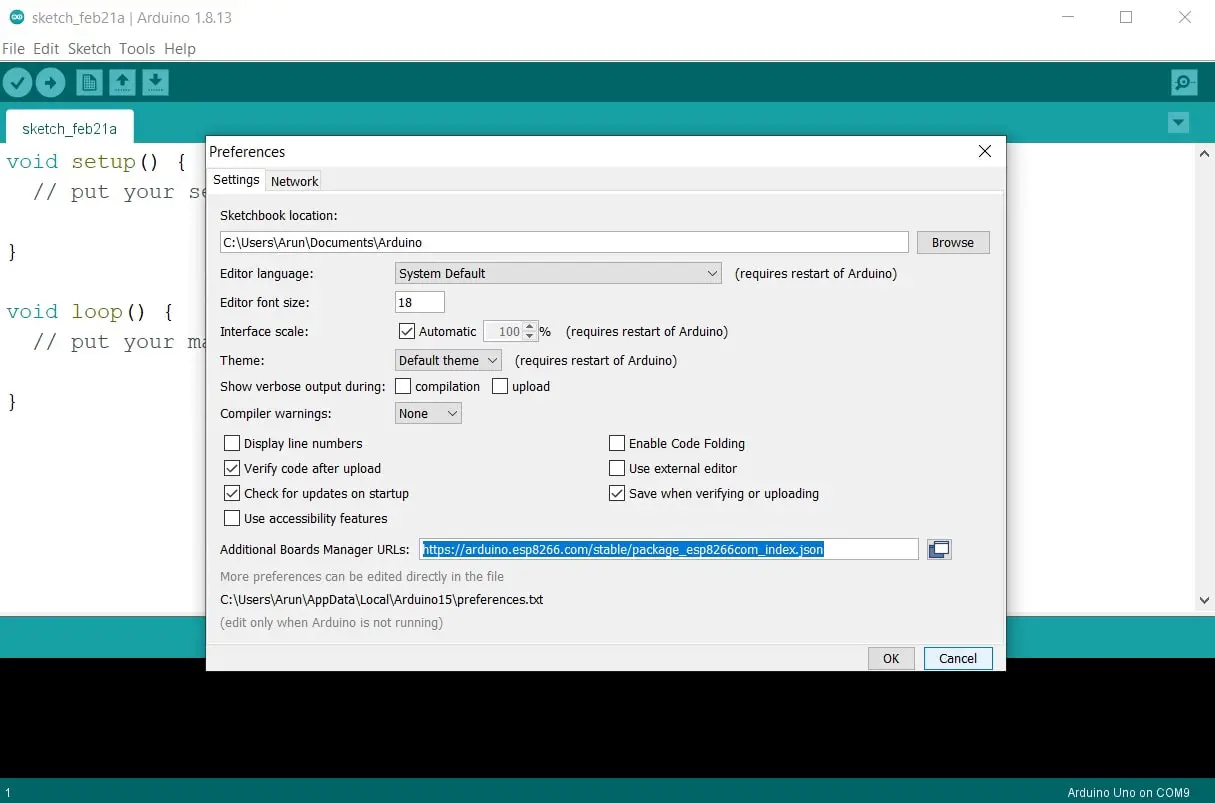Image resolution: width=1215 pixels, height=803 pixels.
Task: Click the Browse button
Action: point(953,242)
